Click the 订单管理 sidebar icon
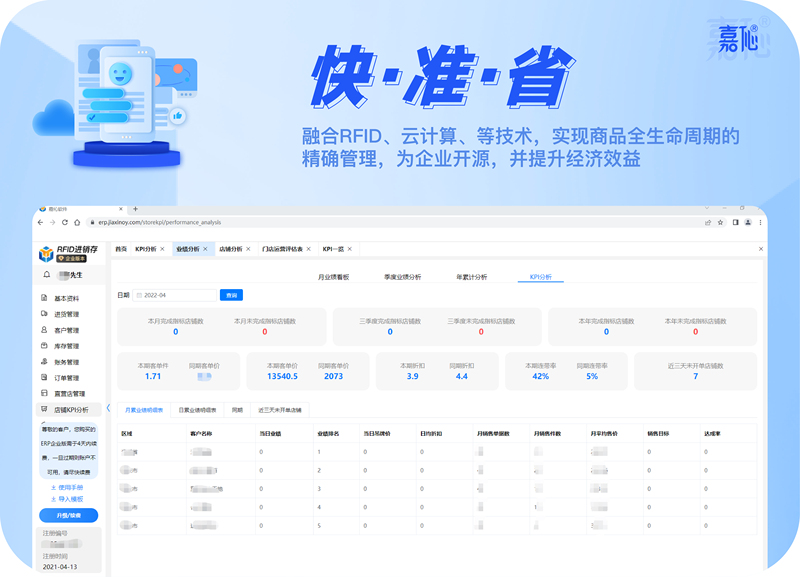The height and width of the screenshot is (577, 800). click(x=44, y=377)
